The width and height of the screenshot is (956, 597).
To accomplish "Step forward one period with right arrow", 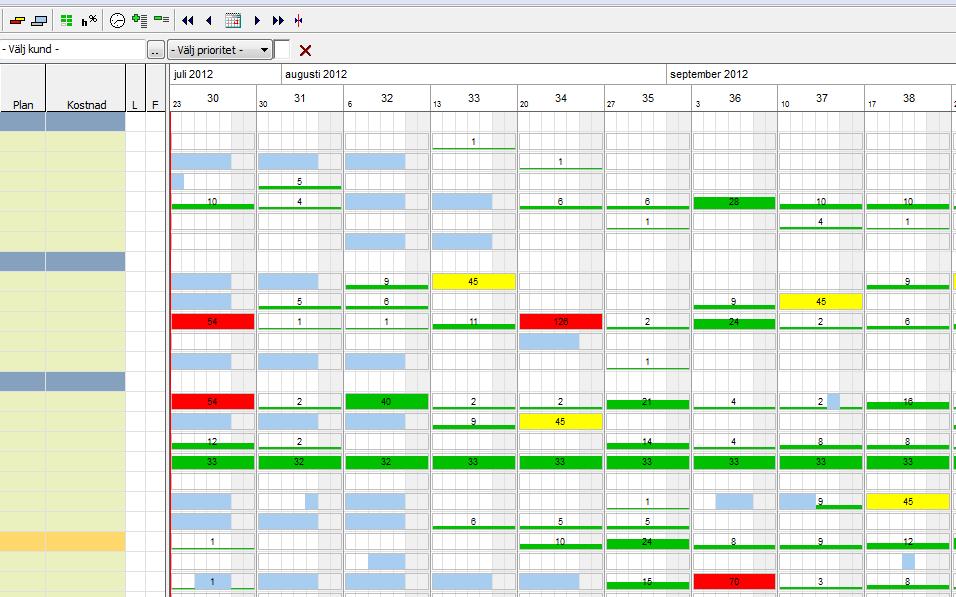I will click(x=257, y=21).
